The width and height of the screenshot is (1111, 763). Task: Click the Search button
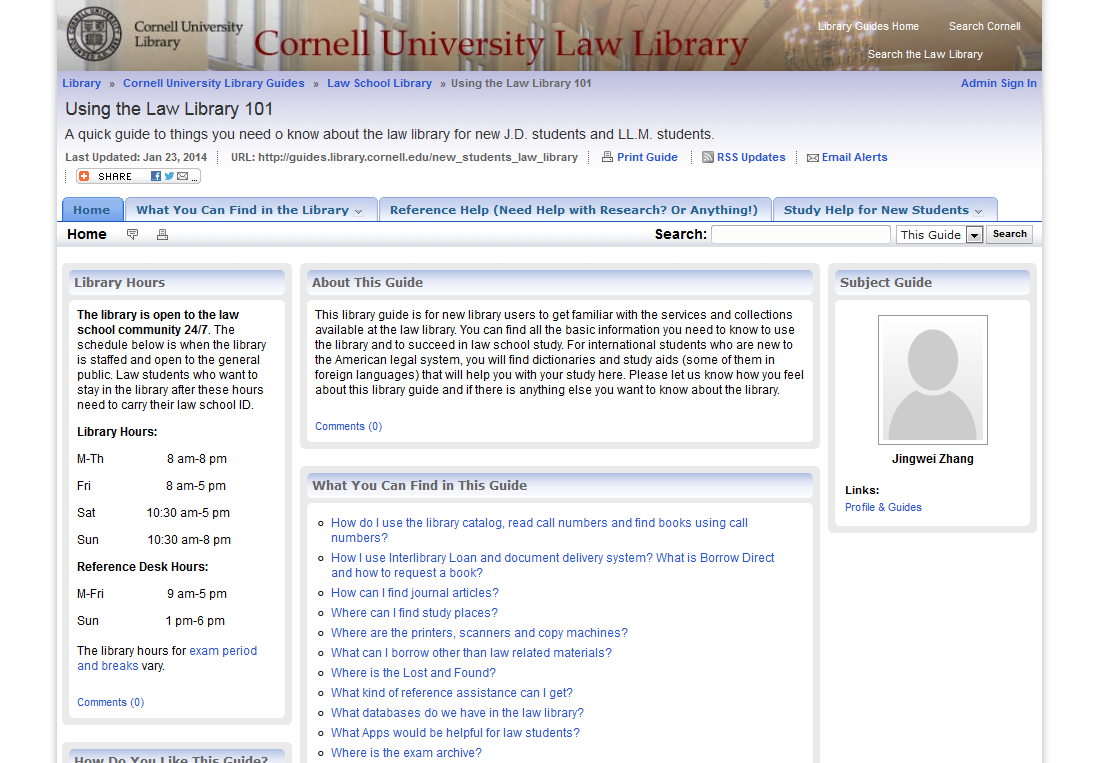pyautogui.click(x=1010, y=234)
